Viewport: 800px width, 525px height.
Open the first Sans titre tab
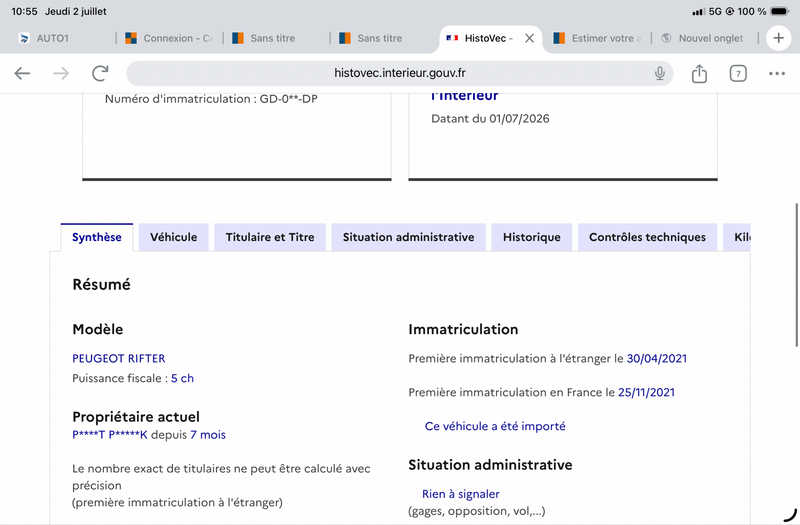[276, 38]
